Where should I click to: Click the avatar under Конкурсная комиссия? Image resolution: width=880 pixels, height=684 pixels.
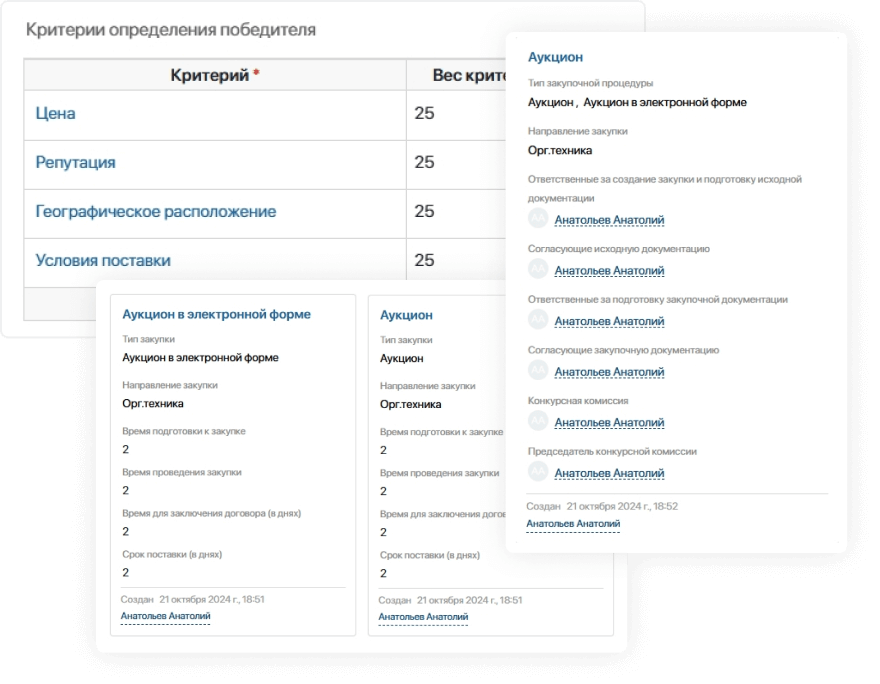[x=540, y=421]
